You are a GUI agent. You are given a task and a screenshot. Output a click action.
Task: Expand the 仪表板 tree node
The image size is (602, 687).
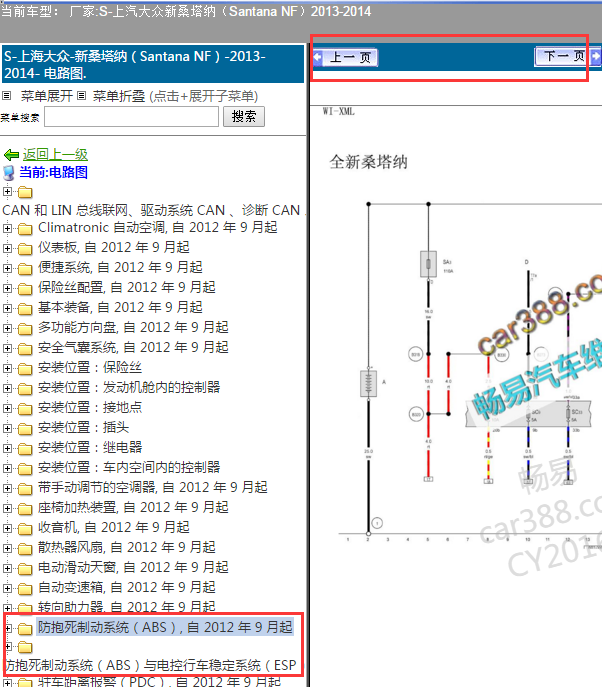(x=7, y=248)
